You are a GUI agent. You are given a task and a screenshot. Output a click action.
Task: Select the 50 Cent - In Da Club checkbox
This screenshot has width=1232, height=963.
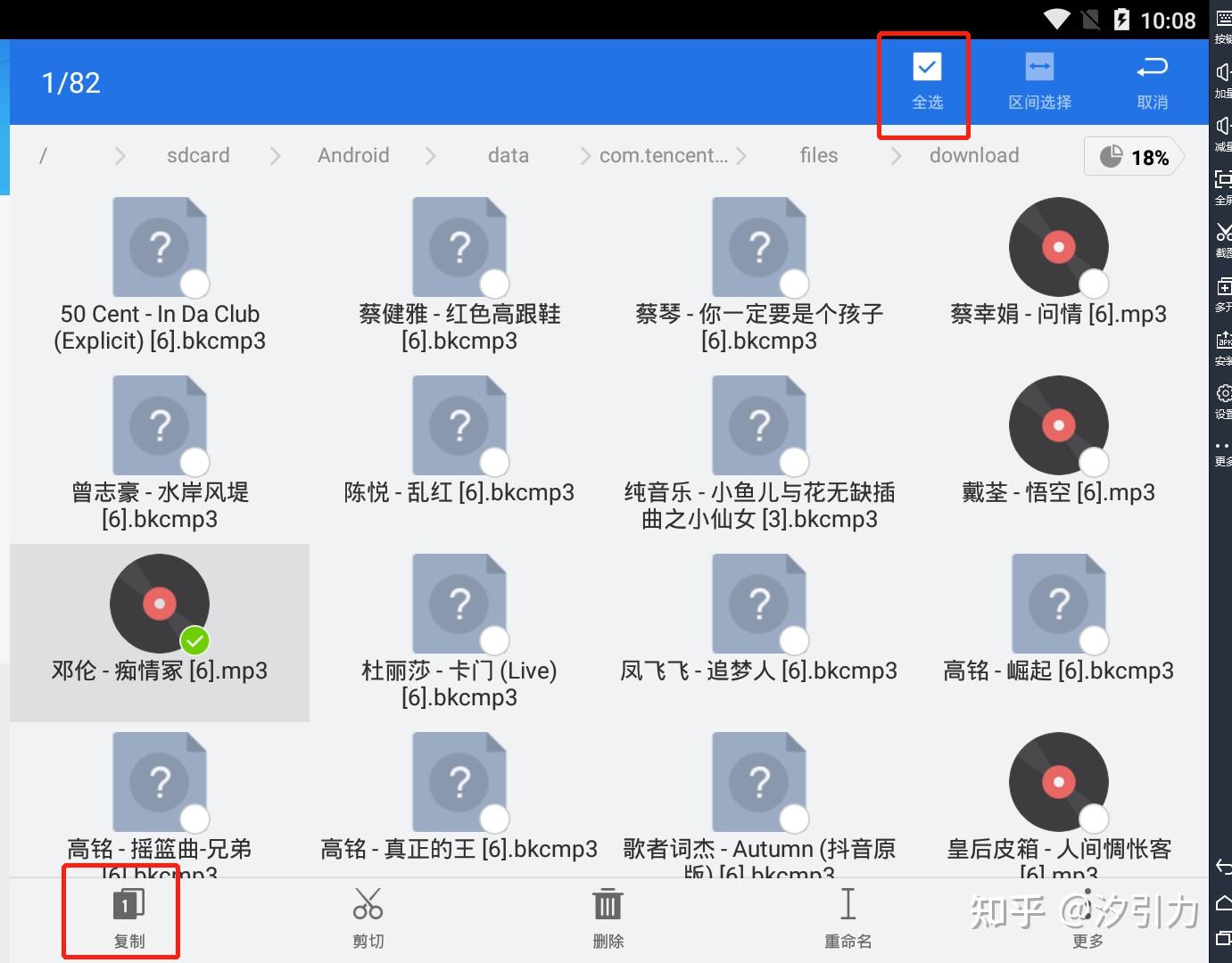(194, 284)
